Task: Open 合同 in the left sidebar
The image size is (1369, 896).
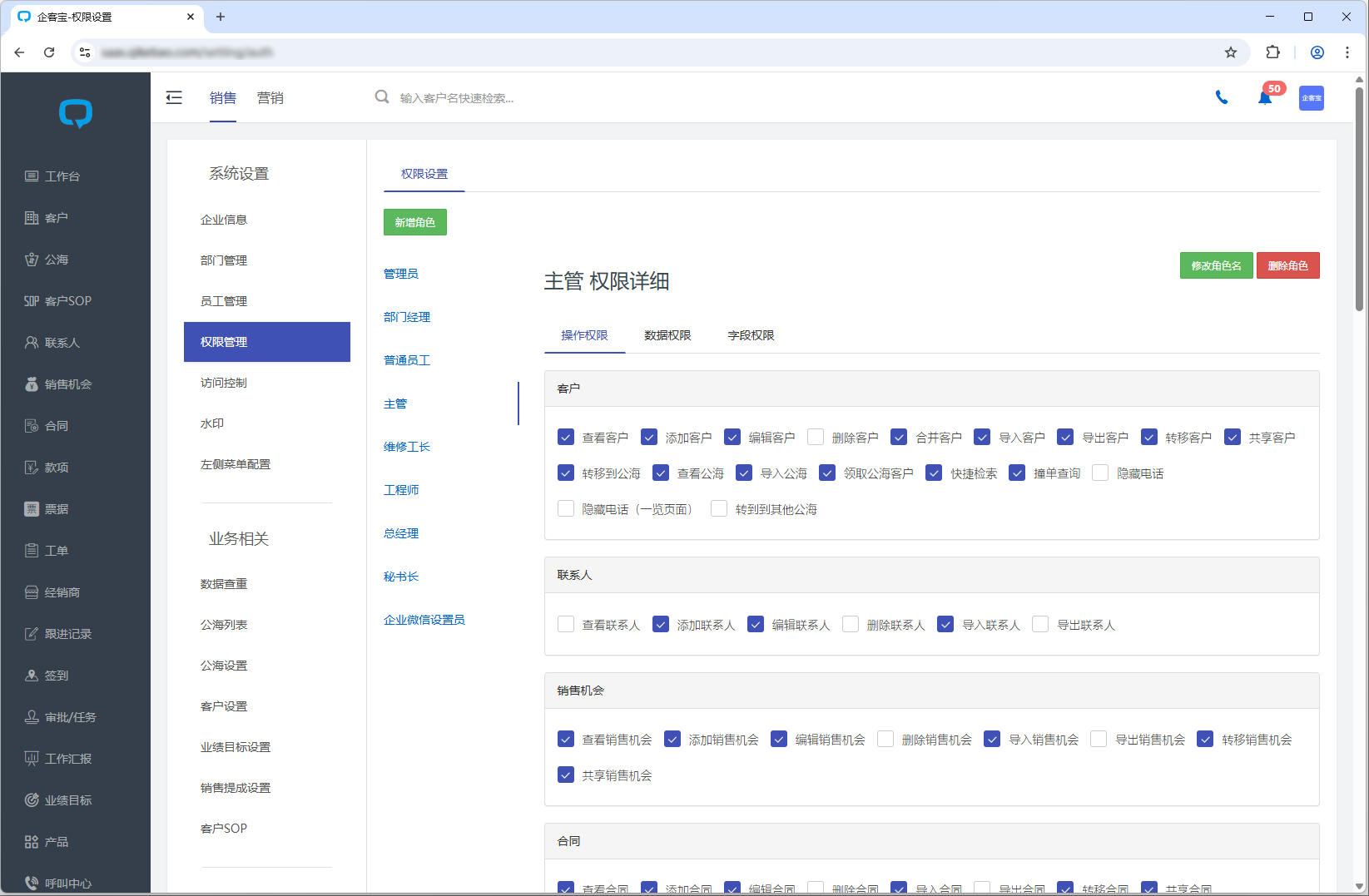Action: click(x=56, y=426)
